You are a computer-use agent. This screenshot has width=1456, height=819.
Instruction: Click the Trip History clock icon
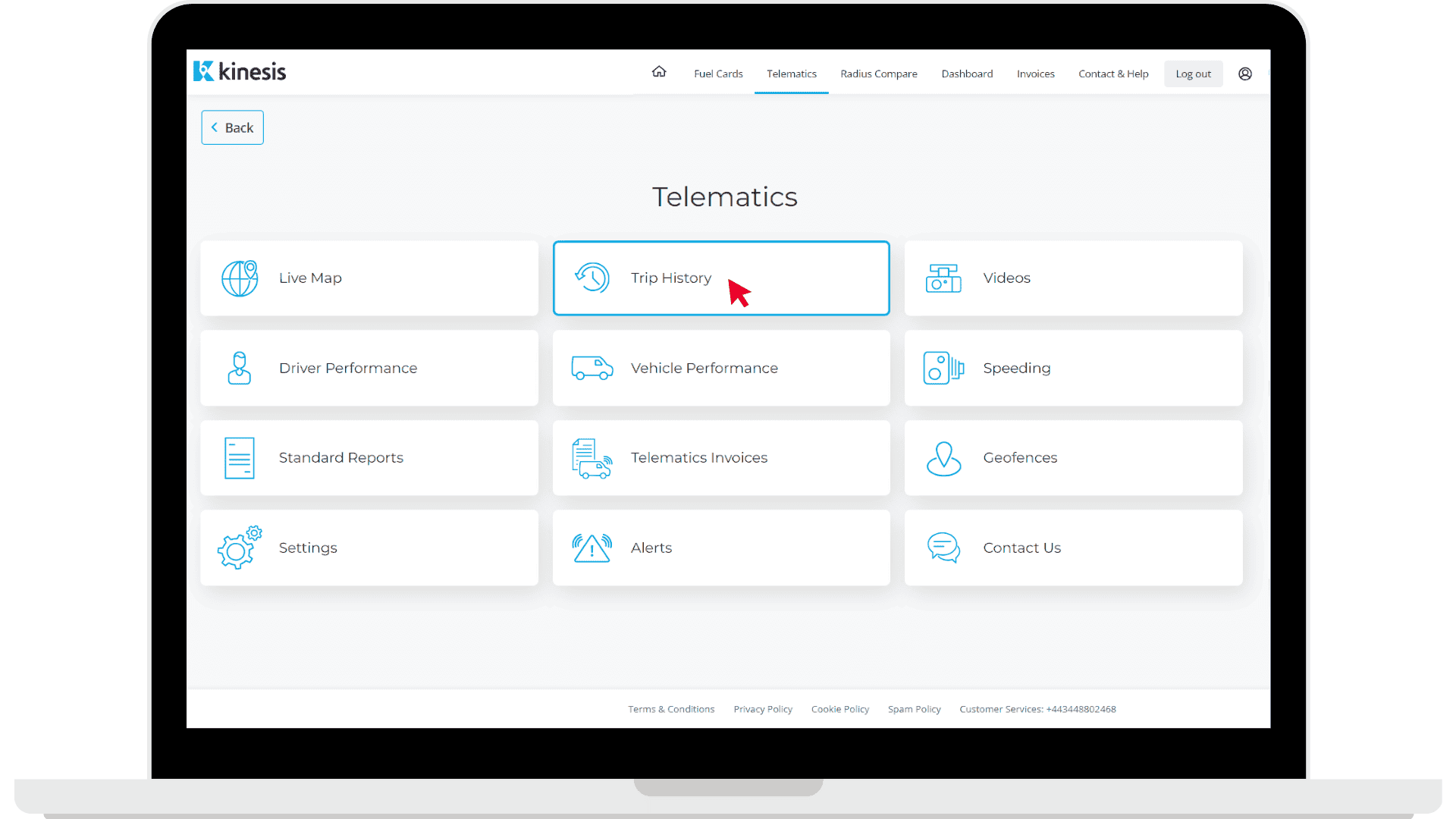pyautogui.click(x=591, y=278)
